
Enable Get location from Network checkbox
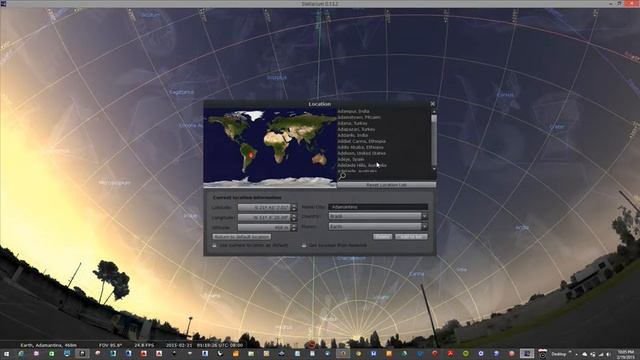(x=304, y=245)
